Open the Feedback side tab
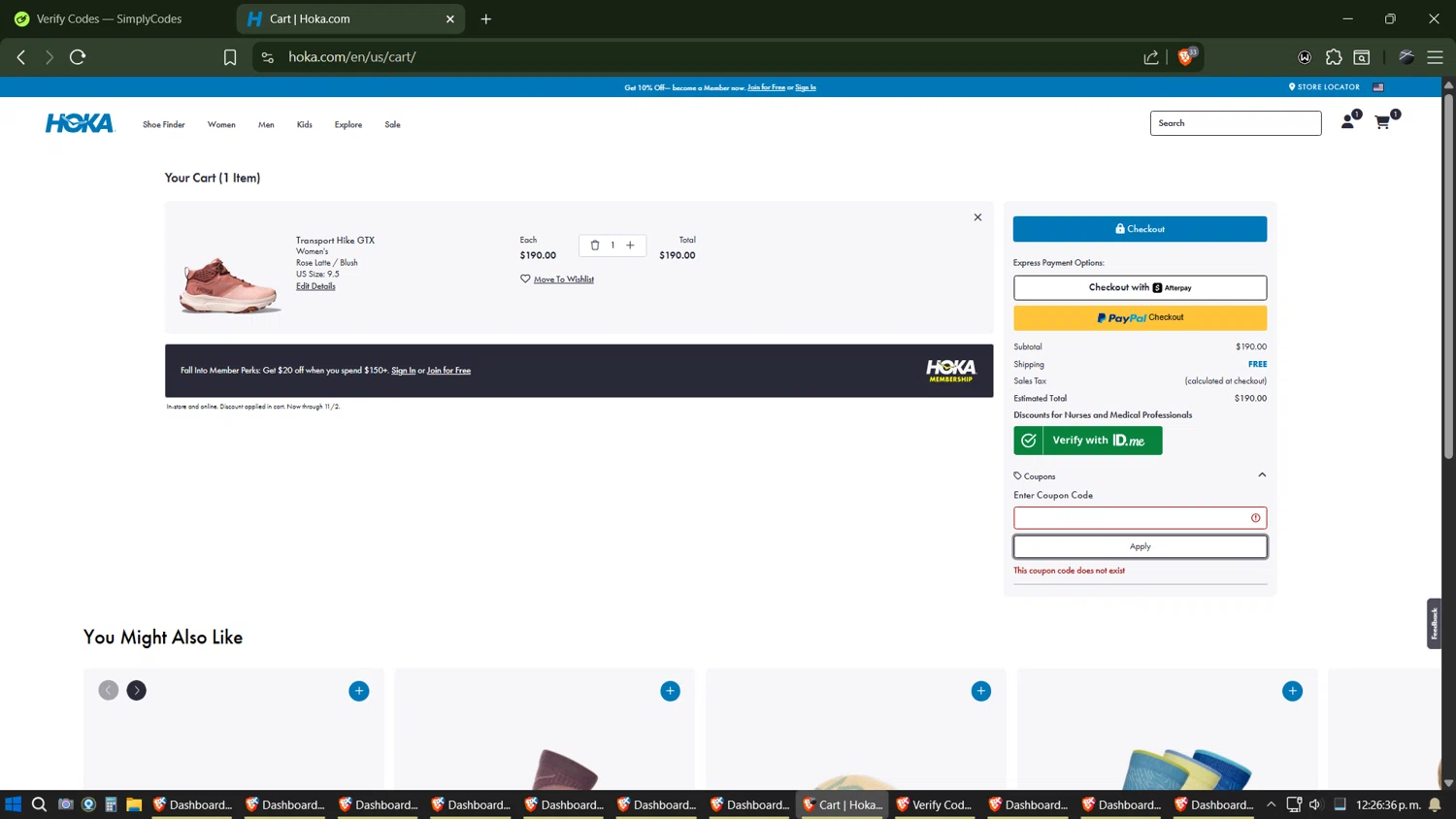This screenshot has width=1456, height=819. click(x=1434, y=623)
